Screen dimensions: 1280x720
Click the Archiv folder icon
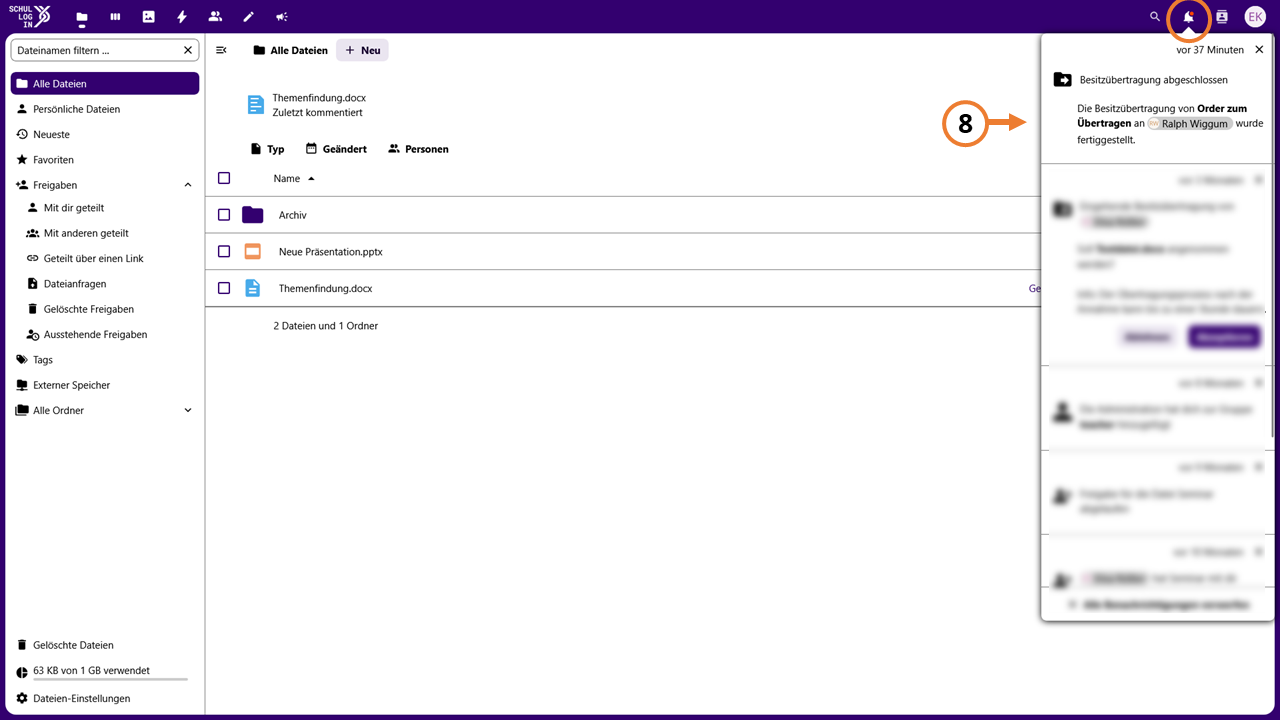click(252, 215)
